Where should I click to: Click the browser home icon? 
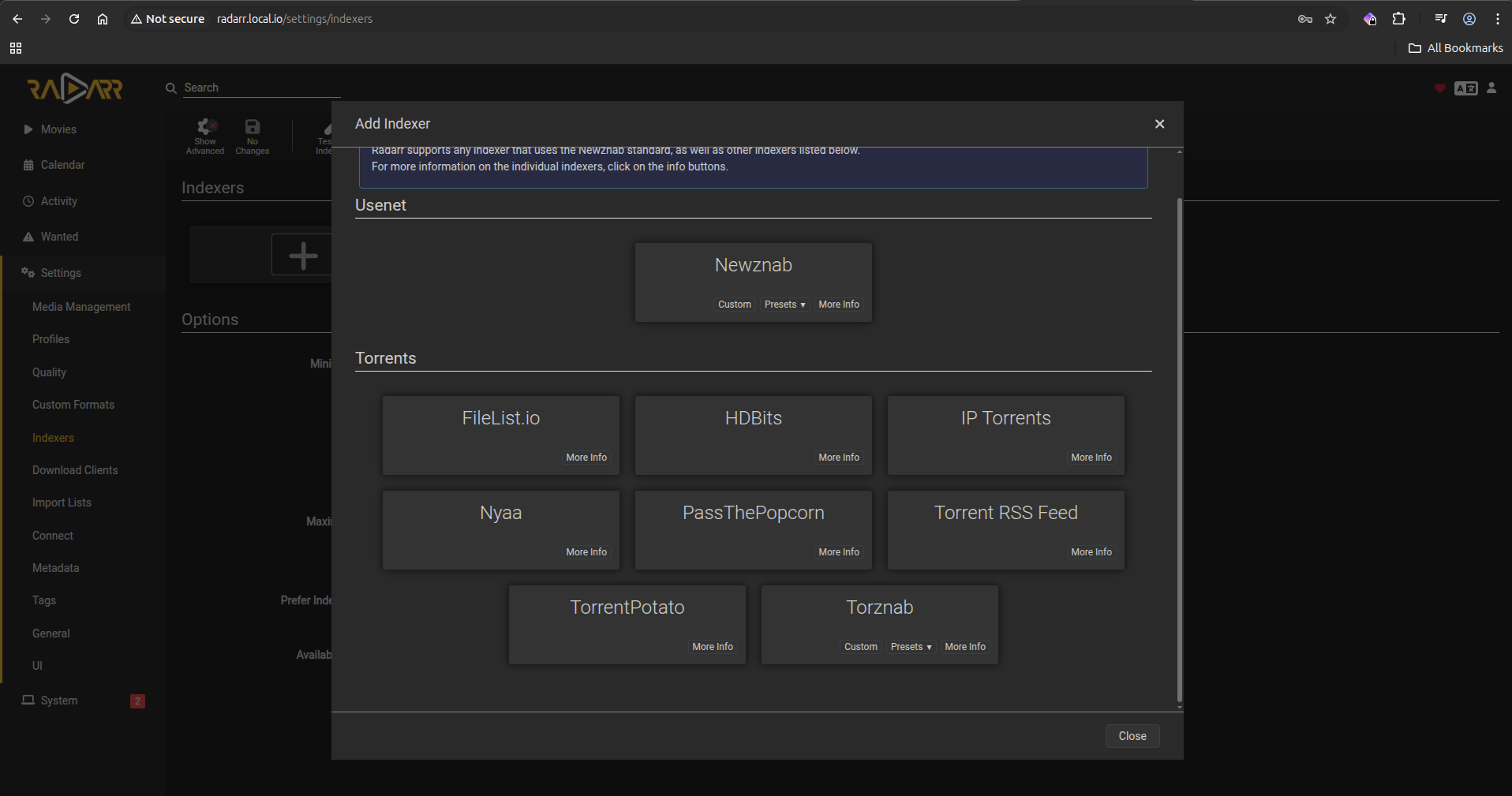(x=103, y=19)
